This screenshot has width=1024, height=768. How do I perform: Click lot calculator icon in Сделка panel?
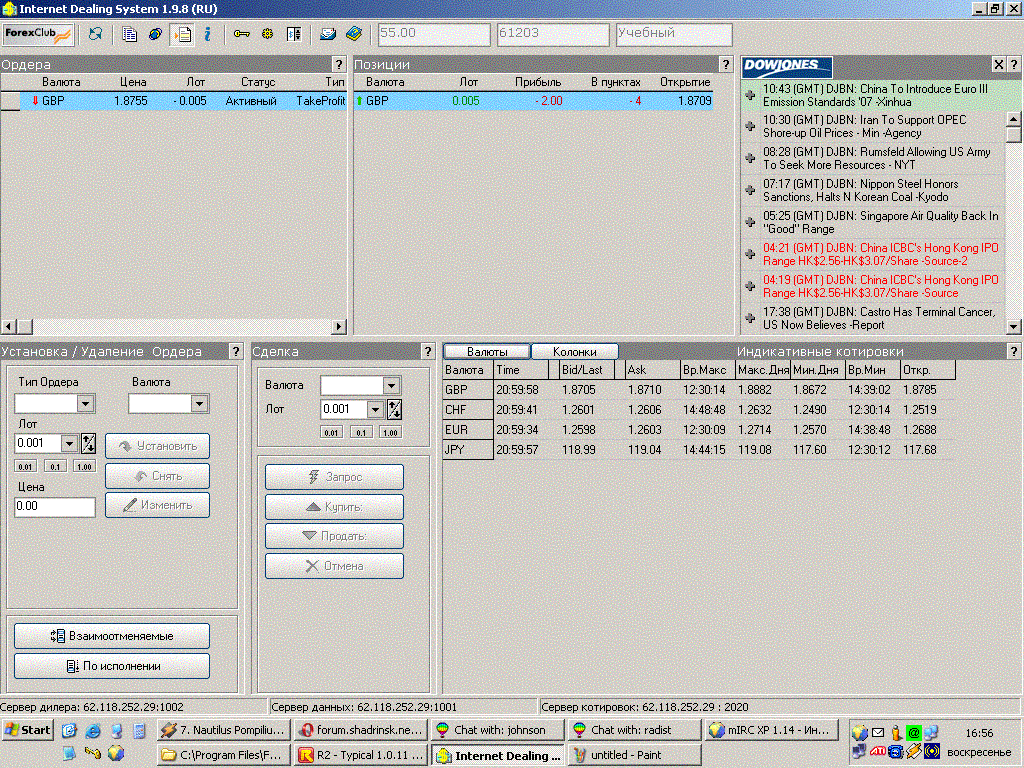[394, 409]
